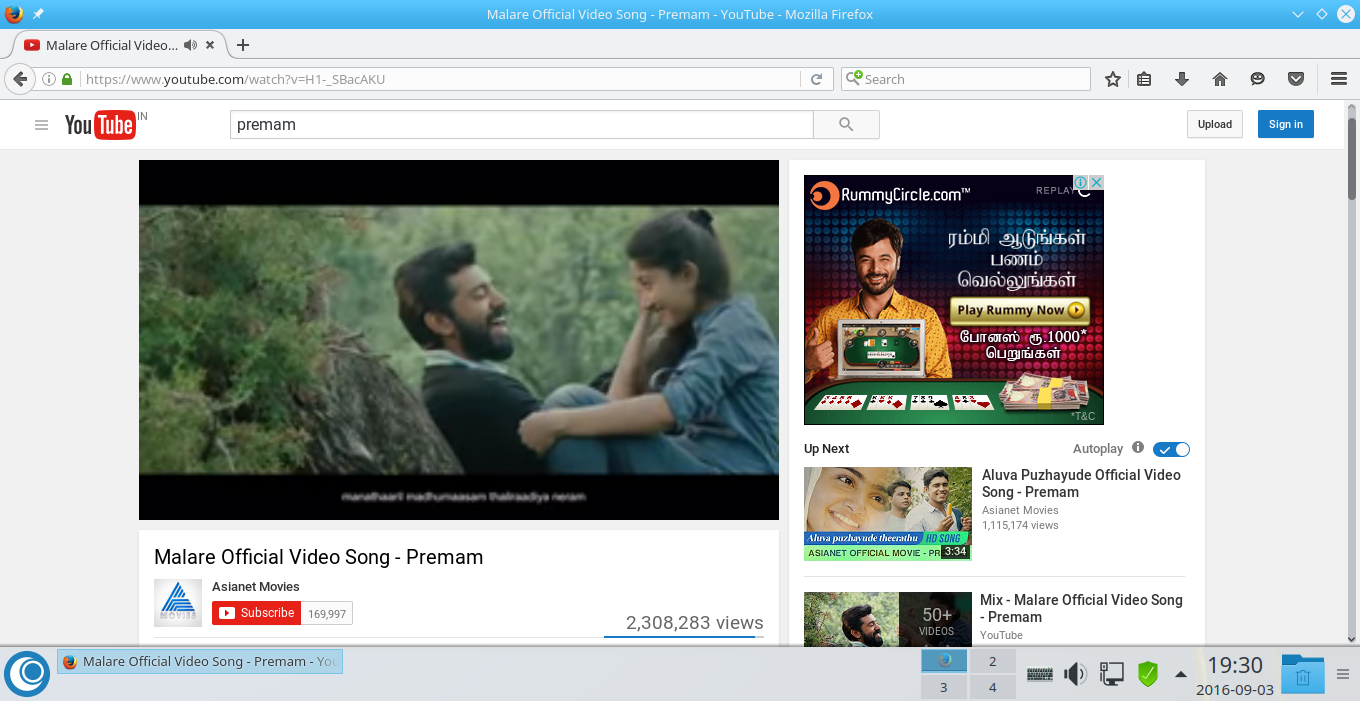This screenshot has height=701, width=1360.
Task: Open the chat bubble toolbar icon
Action: click(x=1257, y=79)
